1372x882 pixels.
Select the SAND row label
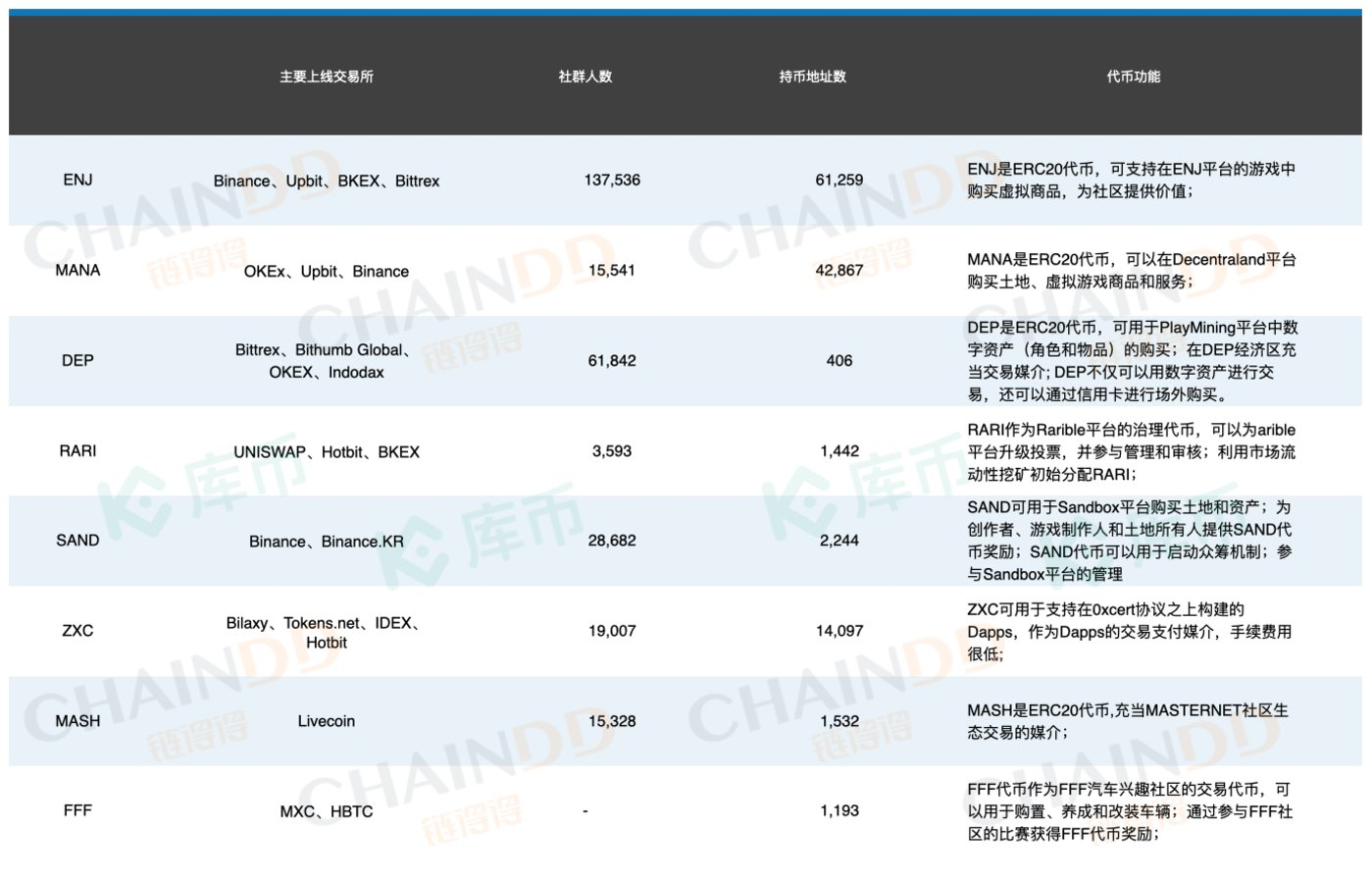[77, 541]
